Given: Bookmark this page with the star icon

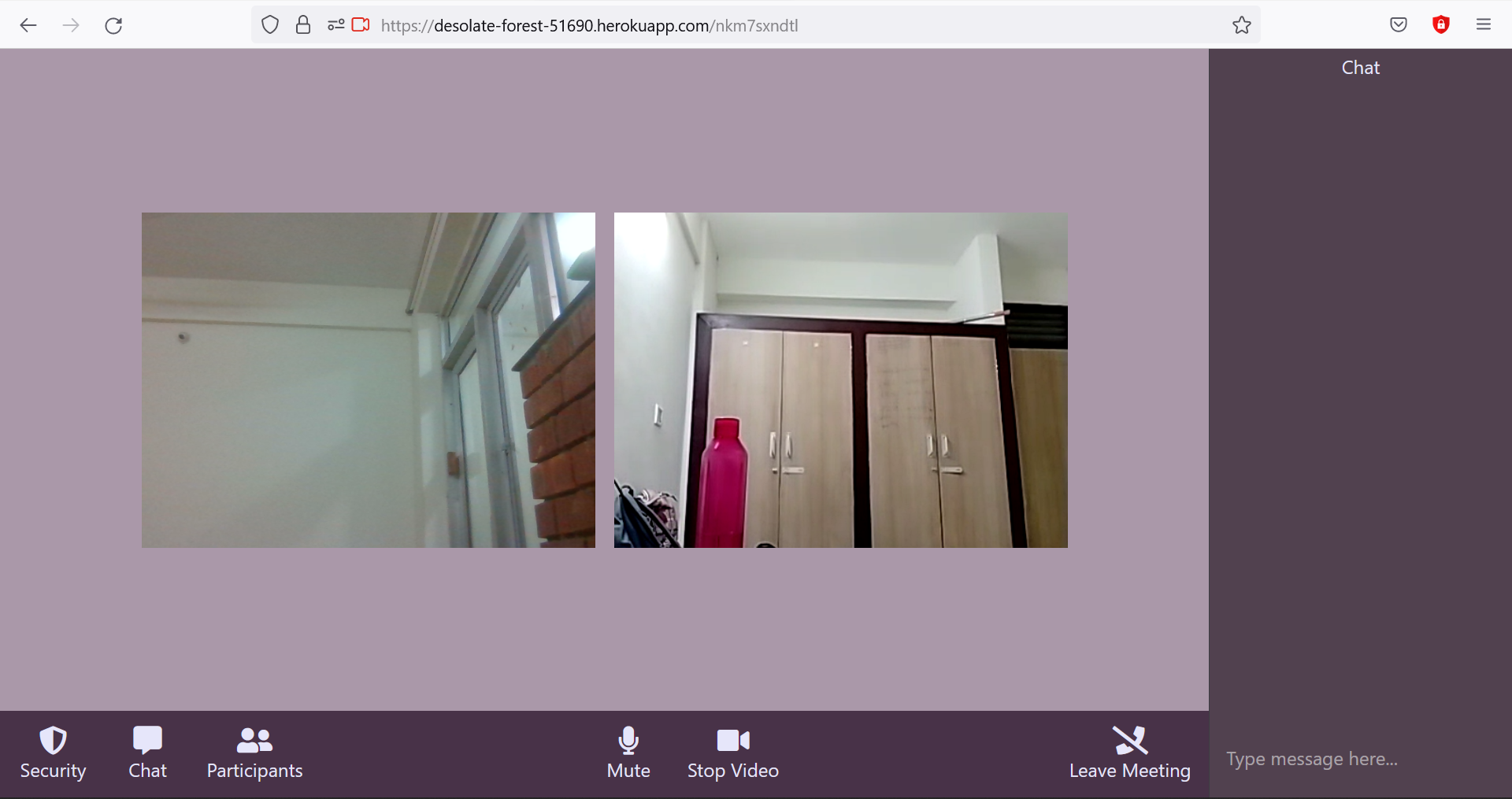Looking at the screenshot, I should click(1242, 24).
